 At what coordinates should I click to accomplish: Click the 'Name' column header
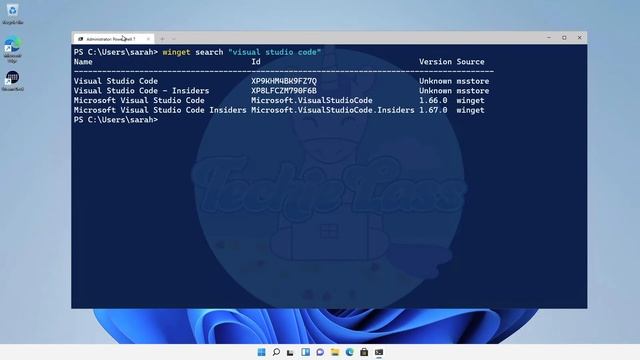83,62
